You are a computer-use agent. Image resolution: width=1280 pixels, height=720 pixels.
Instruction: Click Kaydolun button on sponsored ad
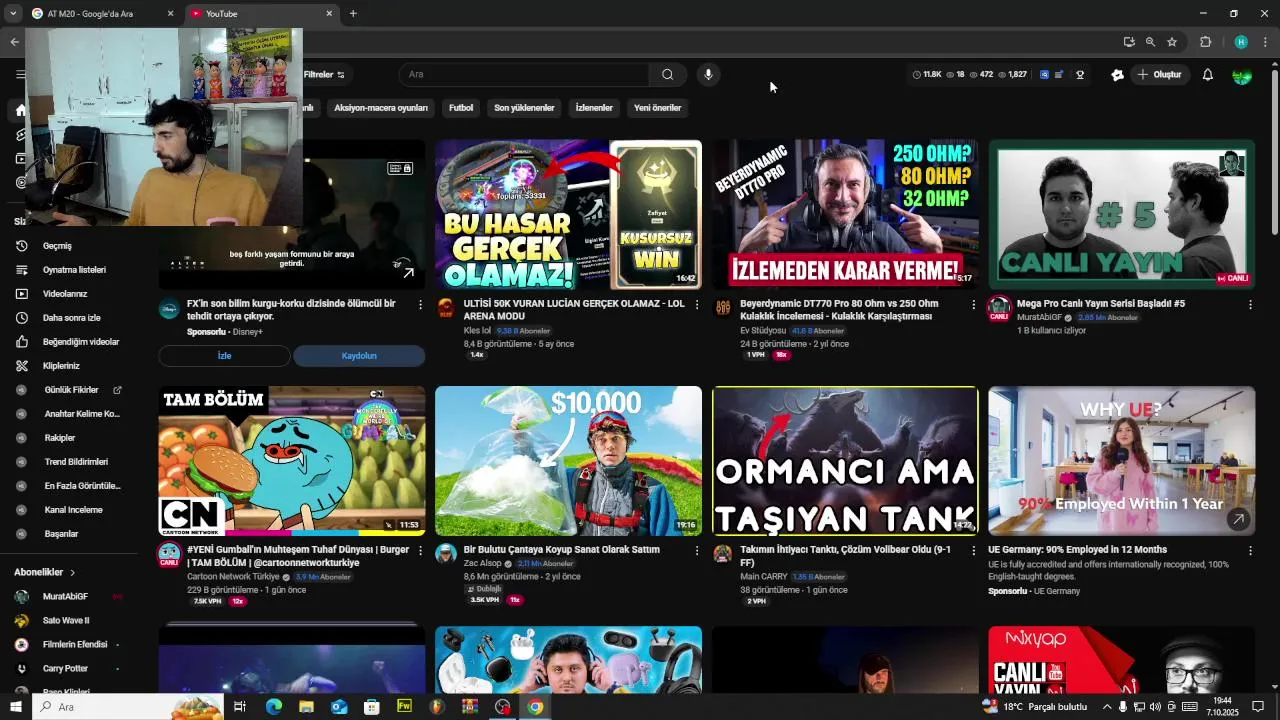point(359,356)
